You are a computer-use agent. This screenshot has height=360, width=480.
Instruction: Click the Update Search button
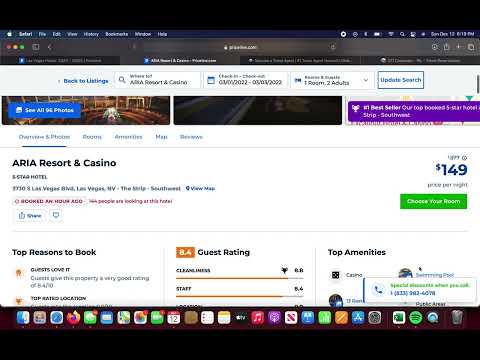click(401, 80)
